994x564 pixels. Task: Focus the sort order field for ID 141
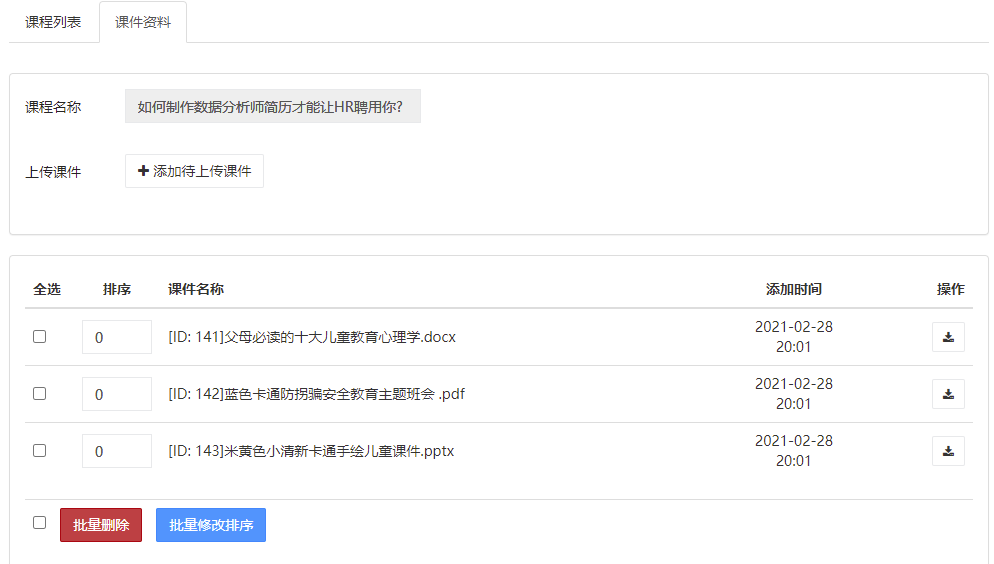(117, 337)
